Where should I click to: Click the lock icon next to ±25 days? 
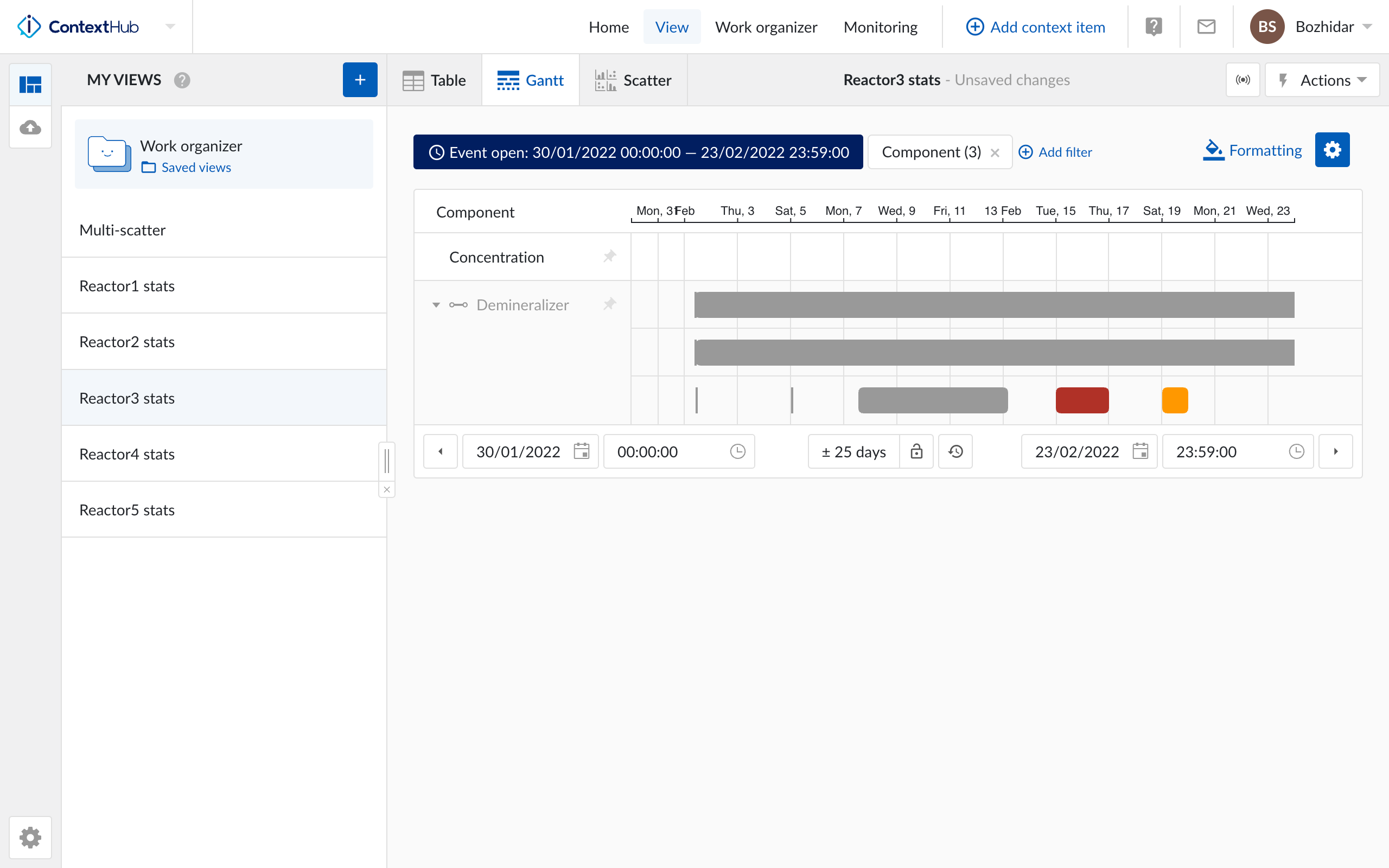[x=916, y=451]
